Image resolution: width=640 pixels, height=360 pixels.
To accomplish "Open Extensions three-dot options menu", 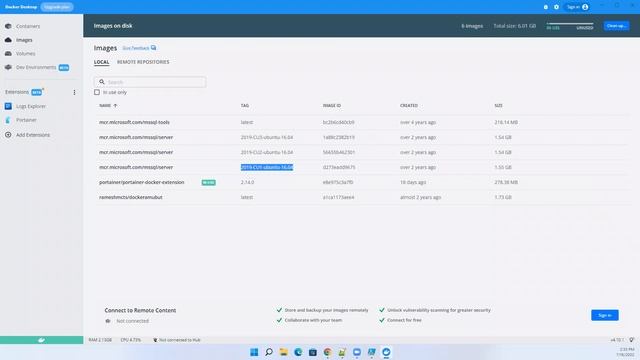I will pos(74,92).
